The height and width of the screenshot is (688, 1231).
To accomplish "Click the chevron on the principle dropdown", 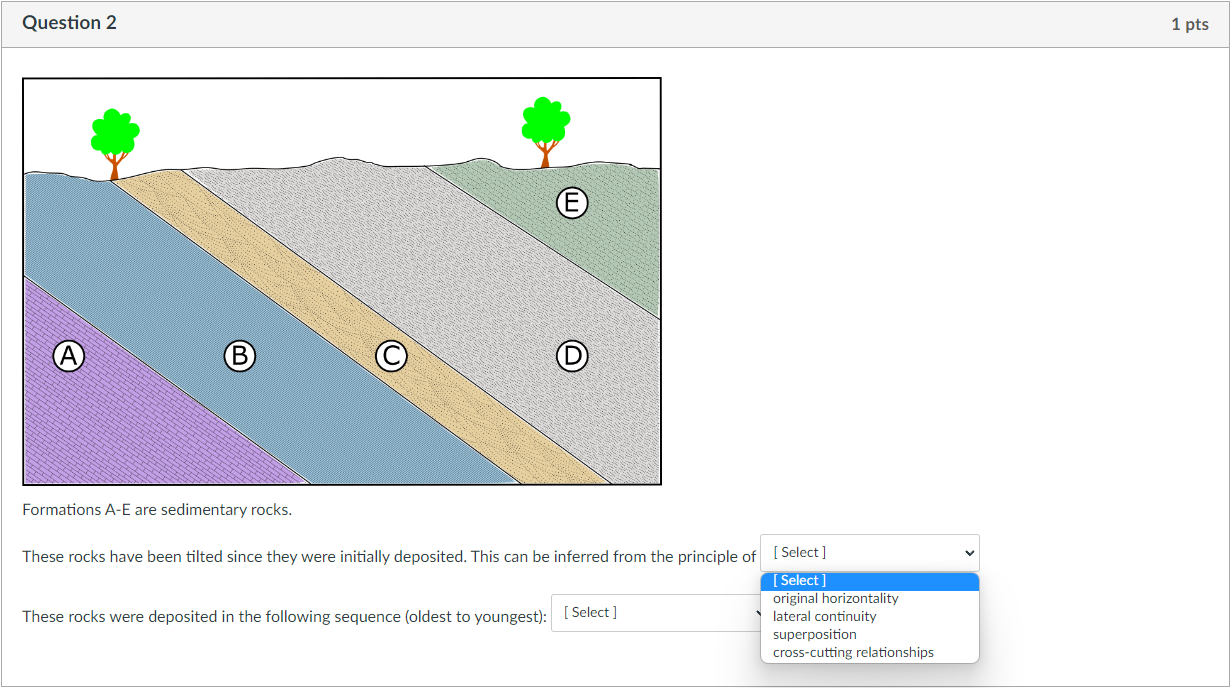I will click(967, 552).
